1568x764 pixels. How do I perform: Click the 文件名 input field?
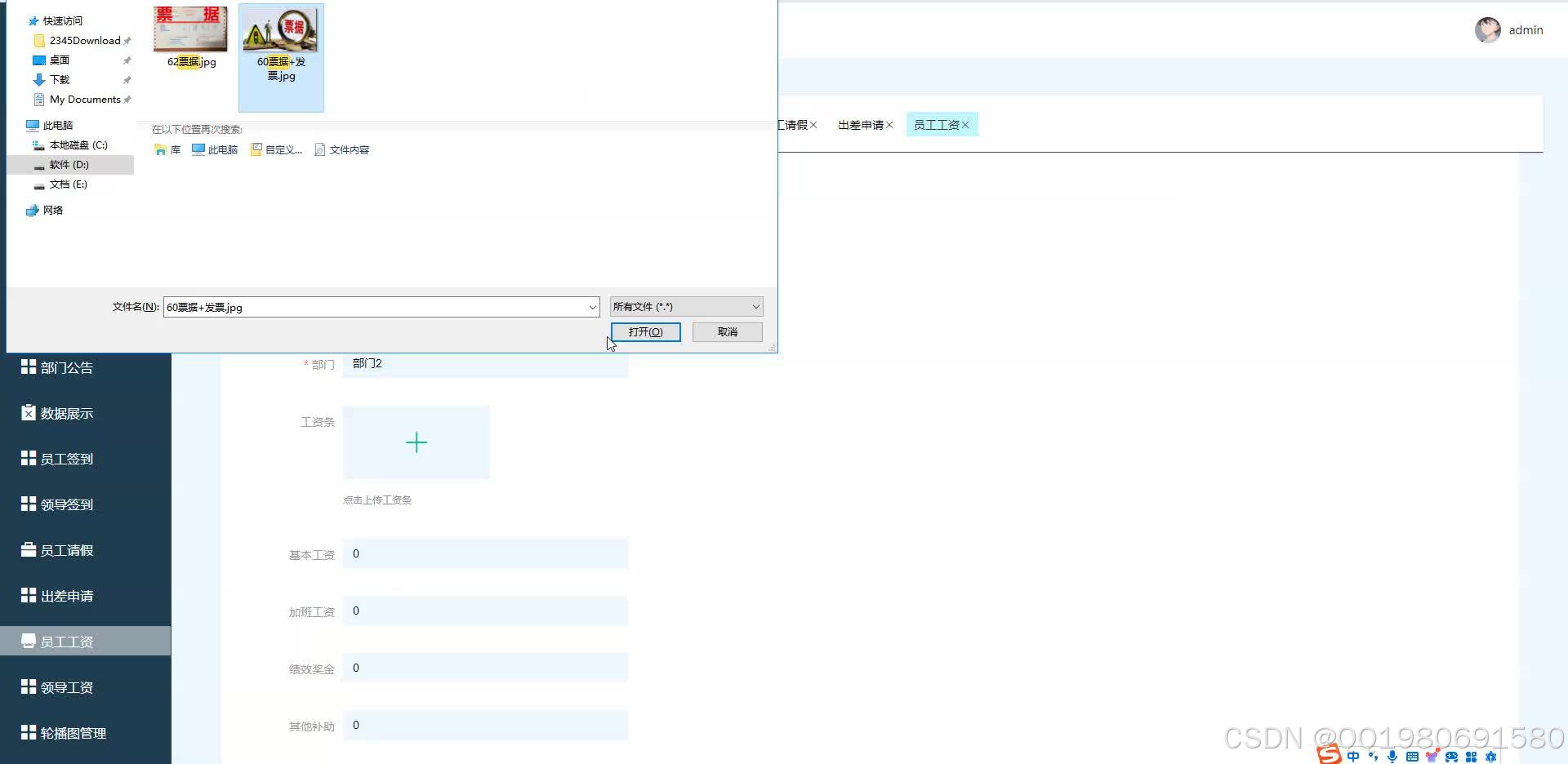tap(374, 307)
